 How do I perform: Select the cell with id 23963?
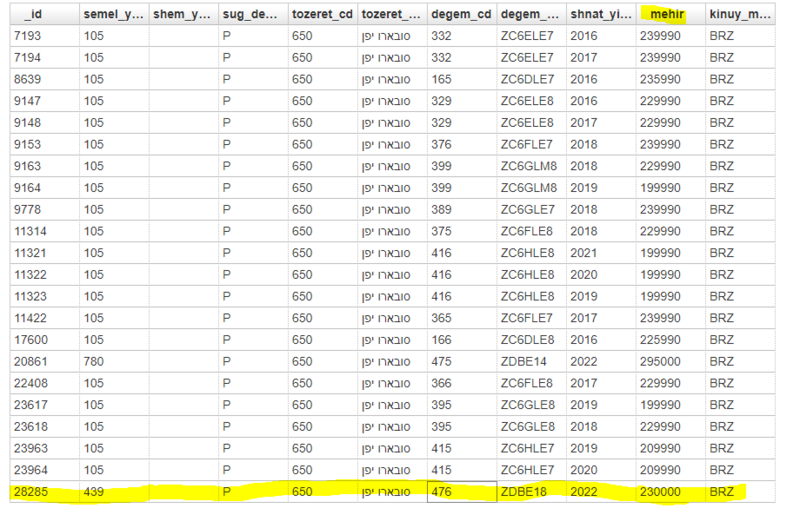44,448
